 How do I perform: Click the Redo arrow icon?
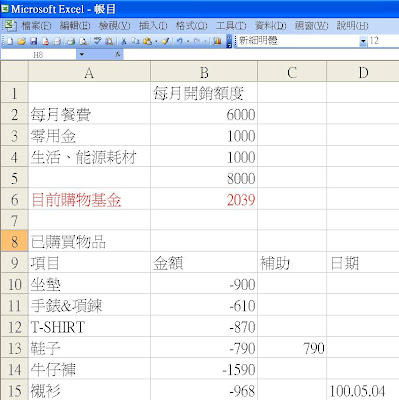pos(197,41)
